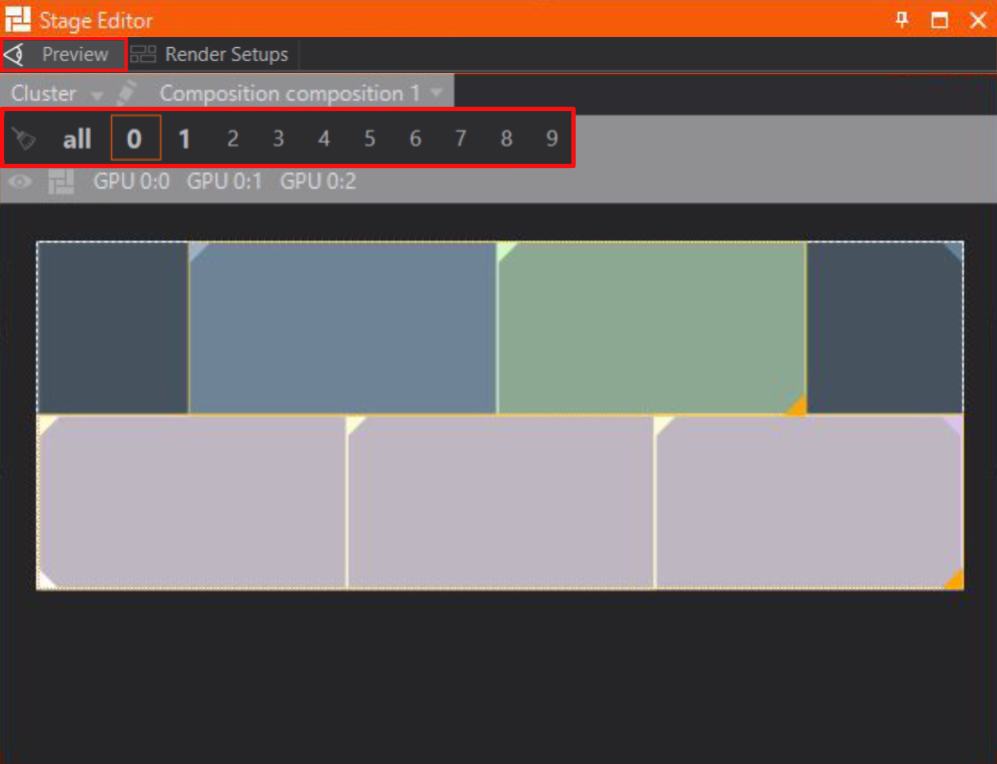Toggle the eye visibility icon
This screenshot has width=997, height=764.
(21, 182)
